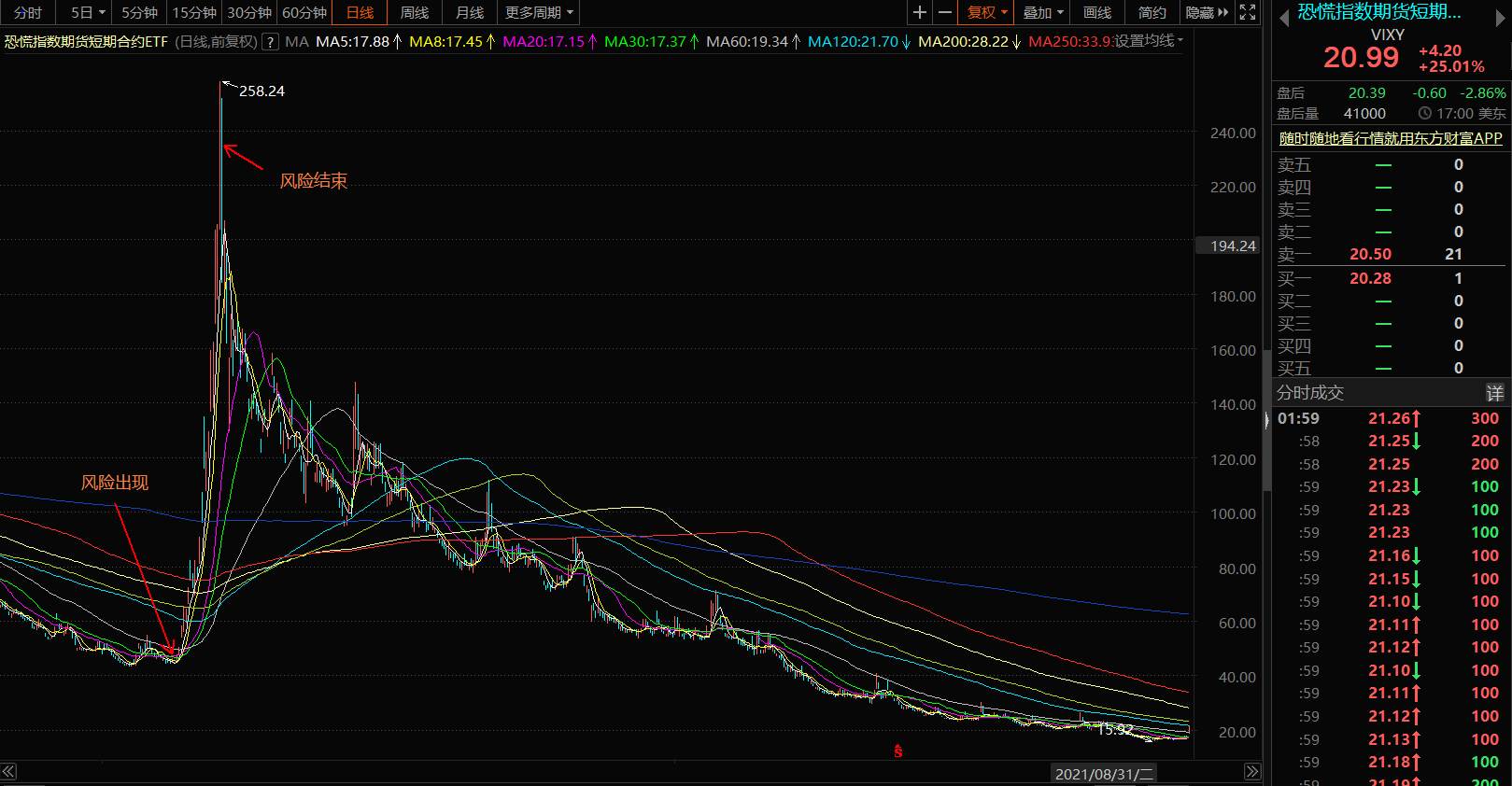The image size is (1512, 786).
Task: Click MA5:17.88 indicator label
Action: pos(359,41)
